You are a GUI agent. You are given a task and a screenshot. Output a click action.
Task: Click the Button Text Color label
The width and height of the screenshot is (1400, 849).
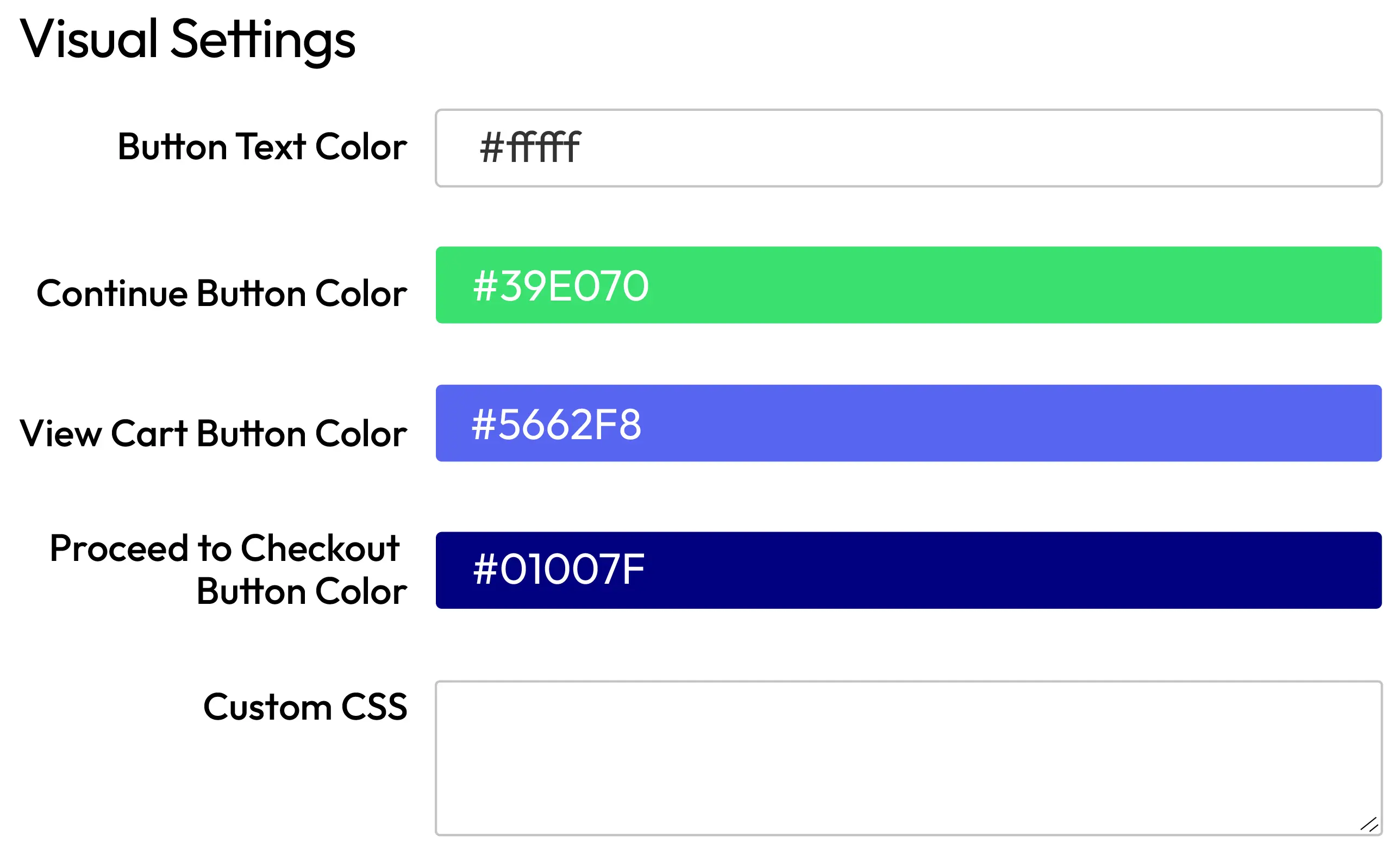click(x=262, y=147)
